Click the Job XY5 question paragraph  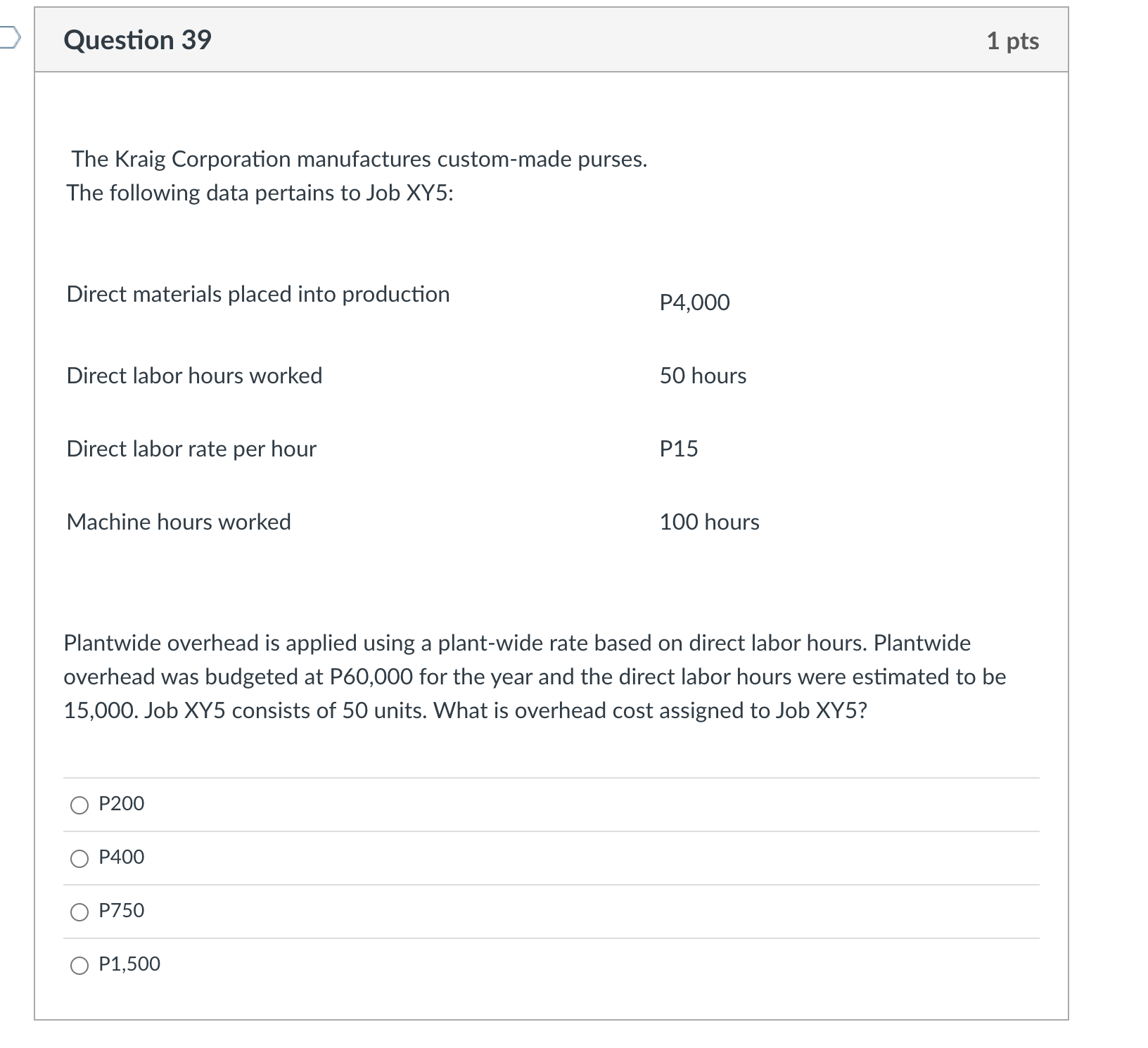pos(535,675)
